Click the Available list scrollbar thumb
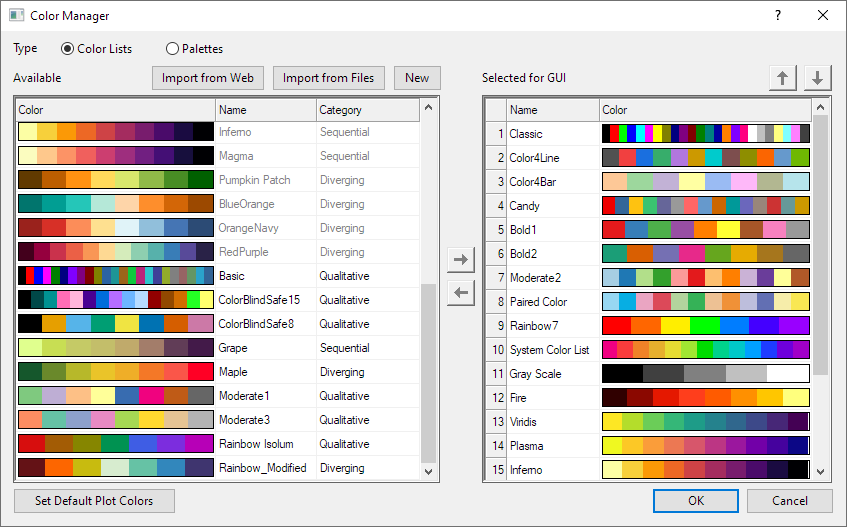 point(428,373)
